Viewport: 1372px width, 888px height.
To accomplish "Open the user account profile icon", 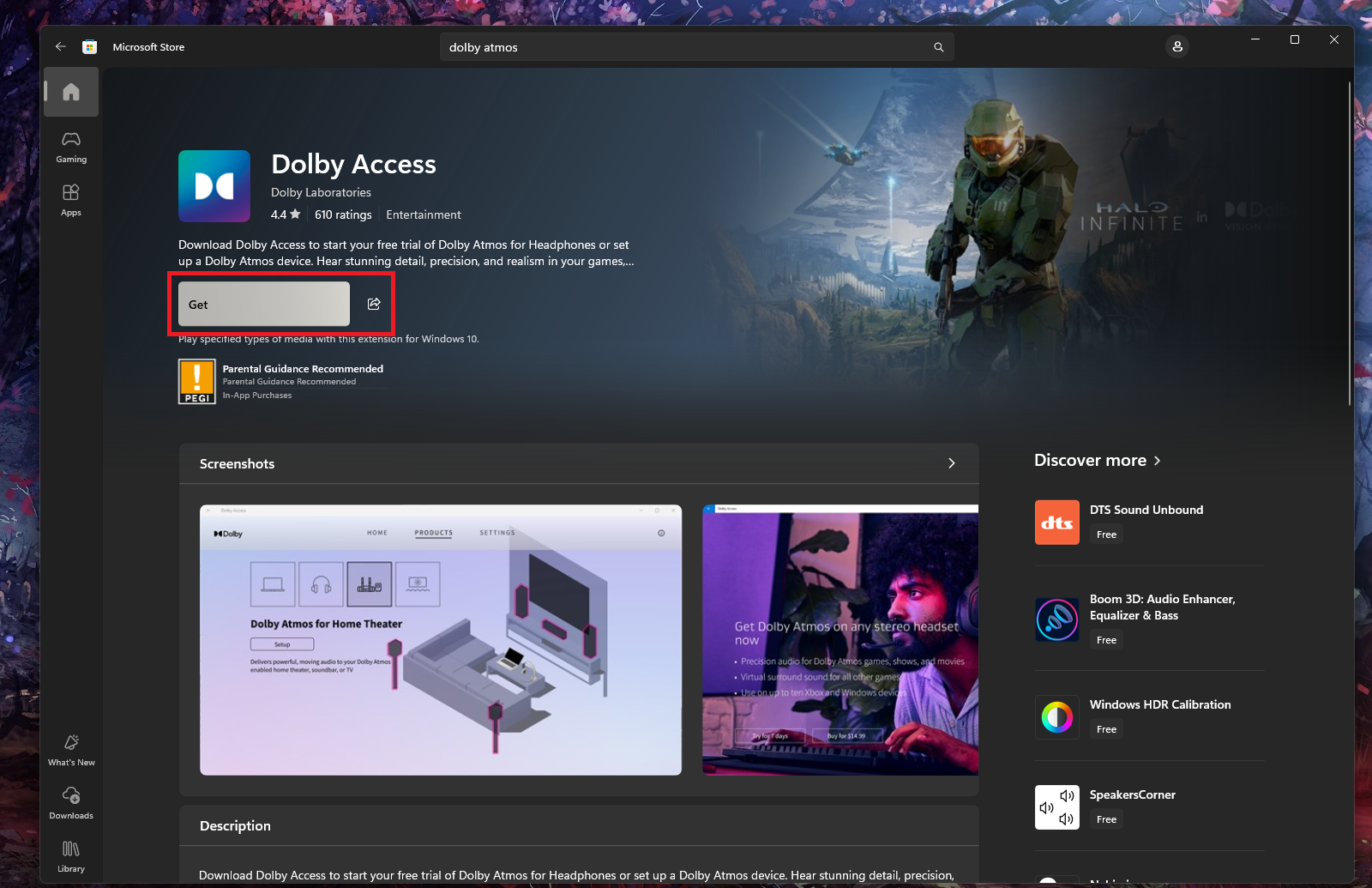I will (1177, 46).
